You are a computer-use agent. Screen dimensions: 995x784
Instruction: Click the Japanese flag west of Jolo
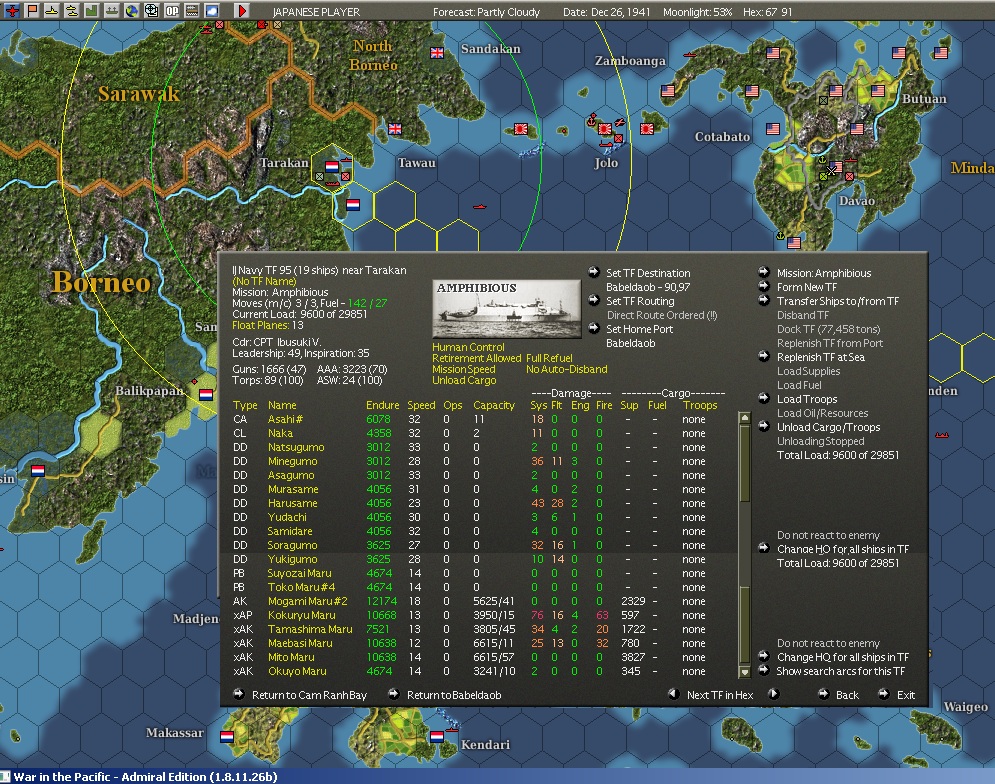tap(521, 129)
